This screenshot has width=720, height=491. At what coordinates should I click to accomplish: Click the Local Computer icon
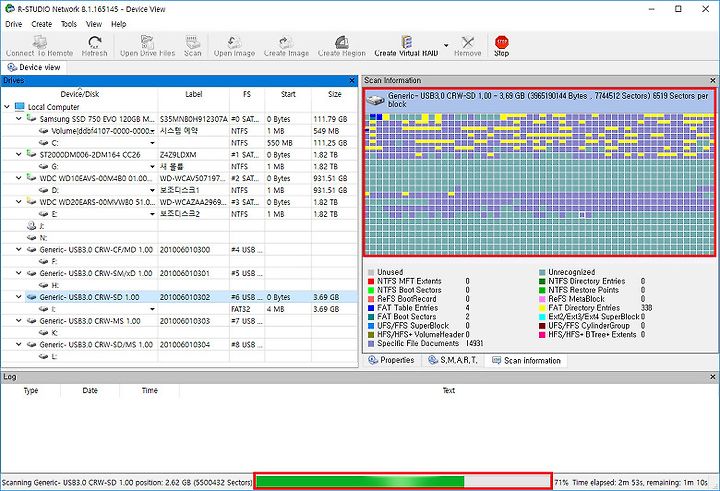click(19, 107)
